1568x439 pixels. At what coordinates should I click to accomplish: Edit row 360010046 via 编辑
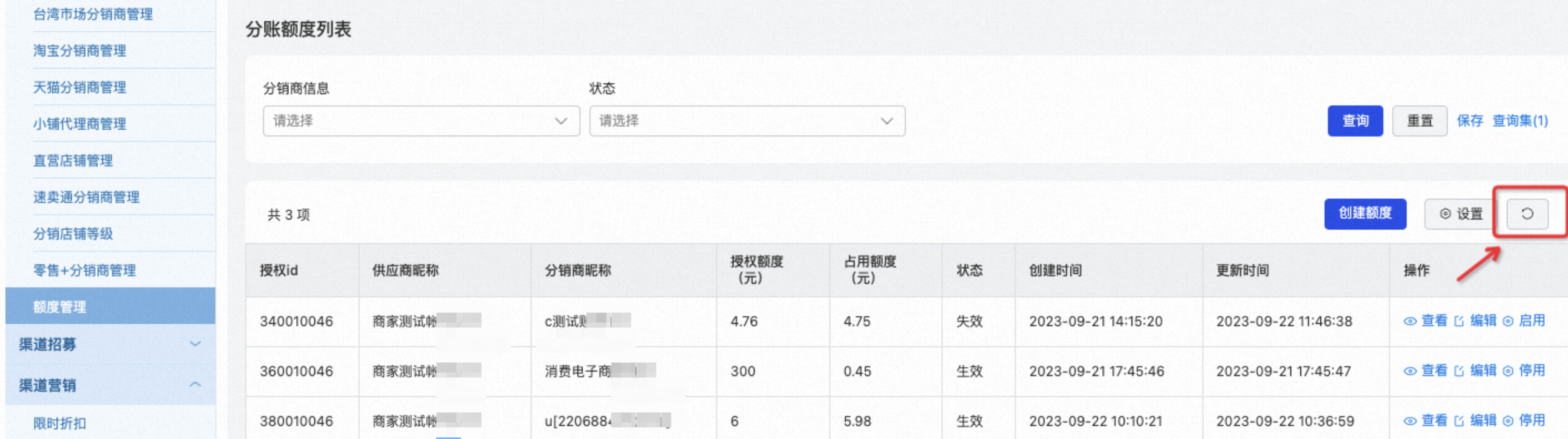point(1475,371)
